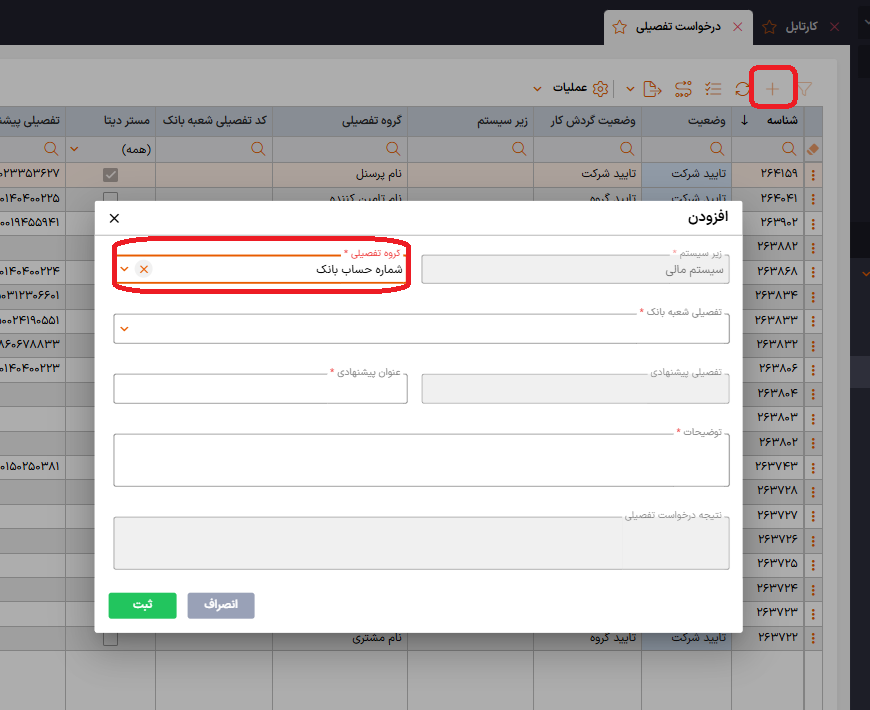Click the workflow routing icon in toolbar

tap(683, 89)
